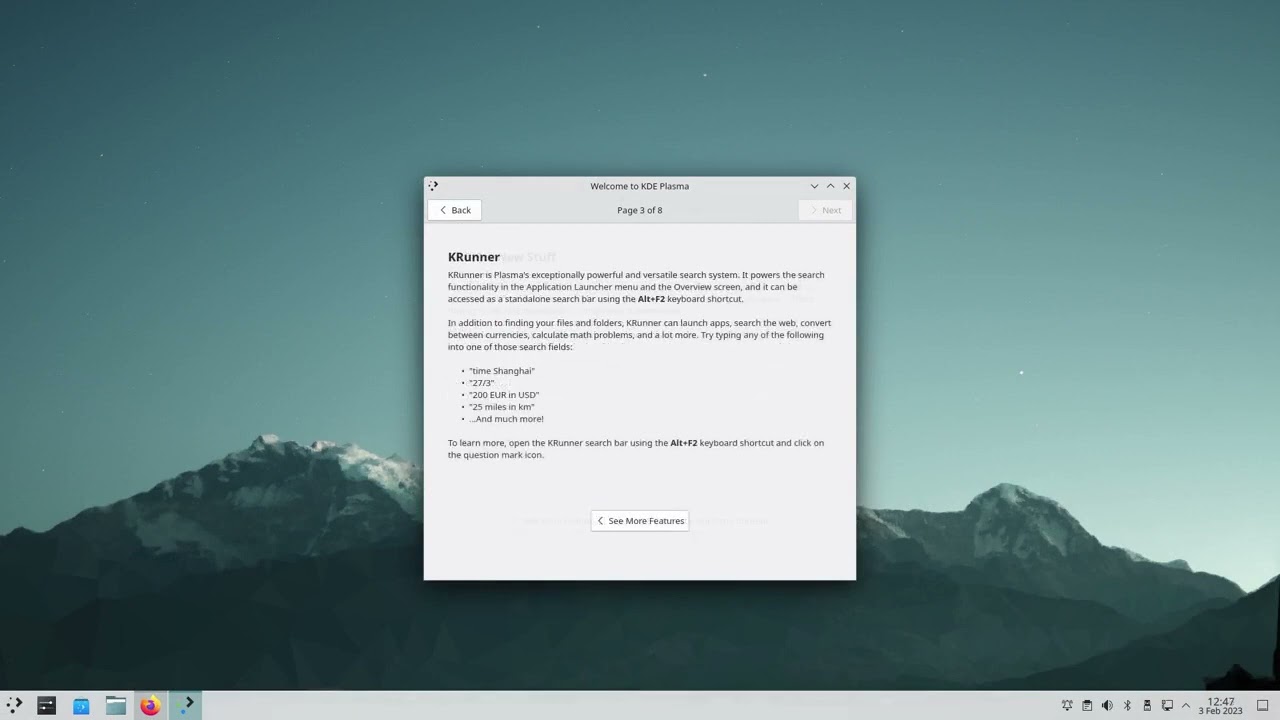Click the "27/3" example
The width and height of the screenshot is (1280, 720).
pyautogui.click(x=482, y=383)
